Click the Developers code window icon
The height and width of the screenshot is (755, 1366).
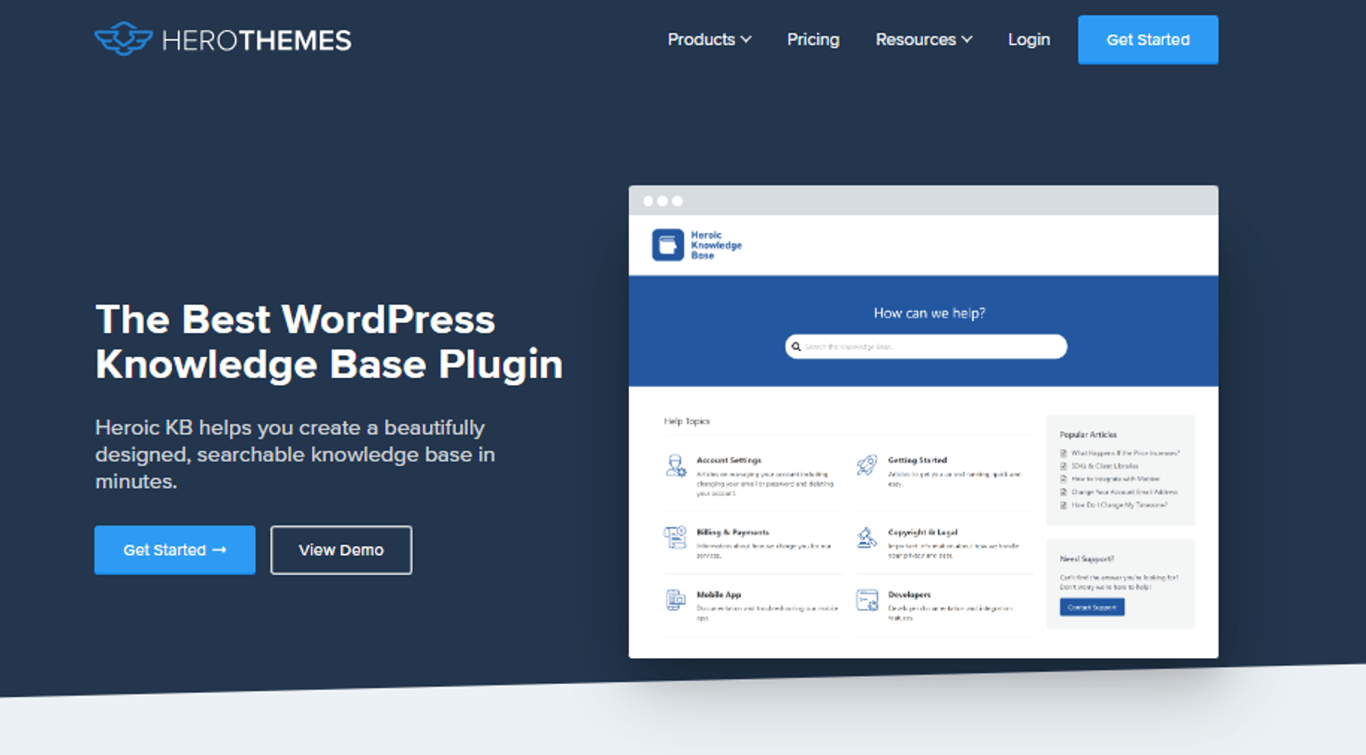pos(867,600)
